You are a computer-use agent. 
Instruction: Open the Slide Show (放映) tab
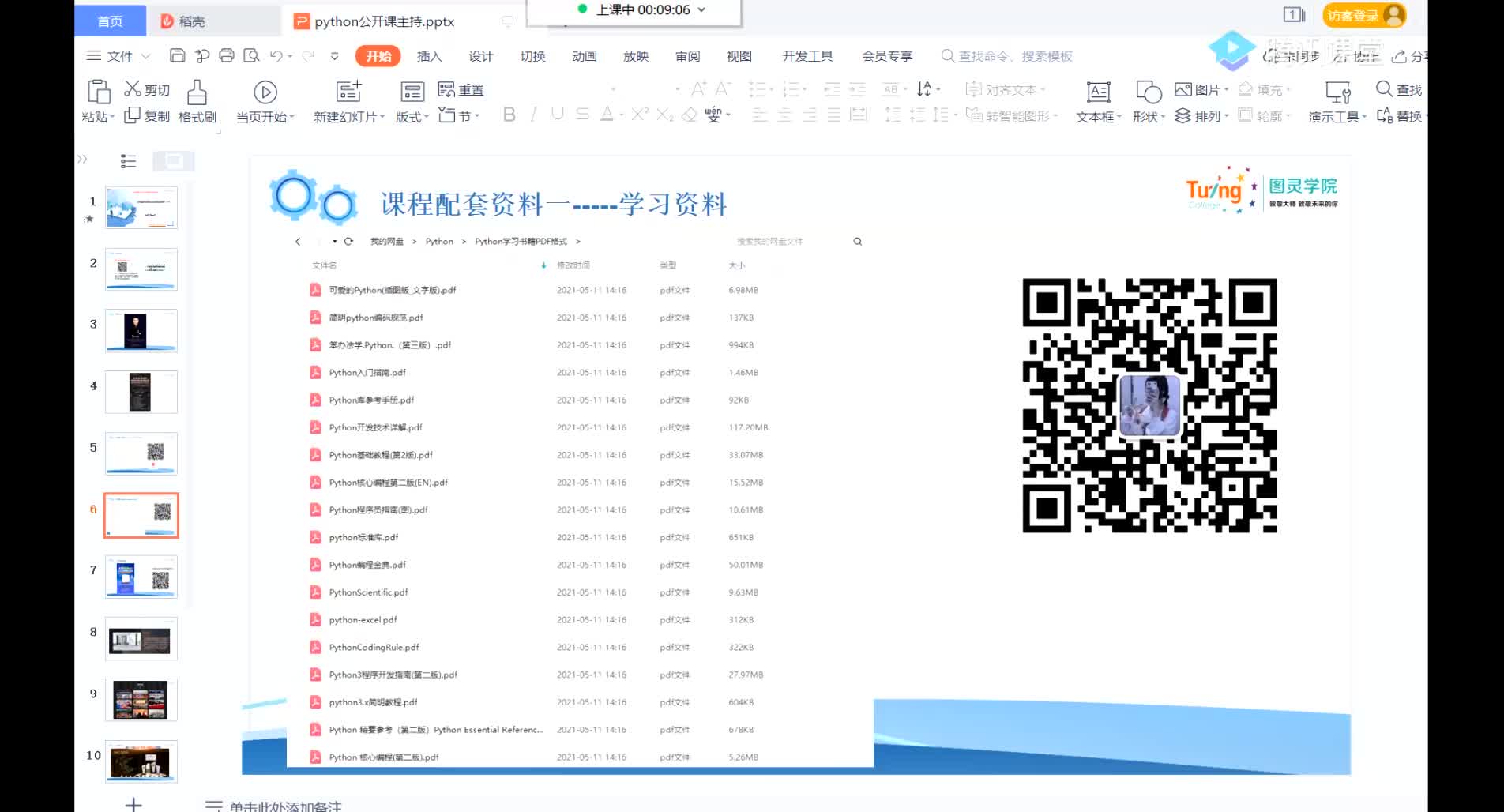[635, 56]
